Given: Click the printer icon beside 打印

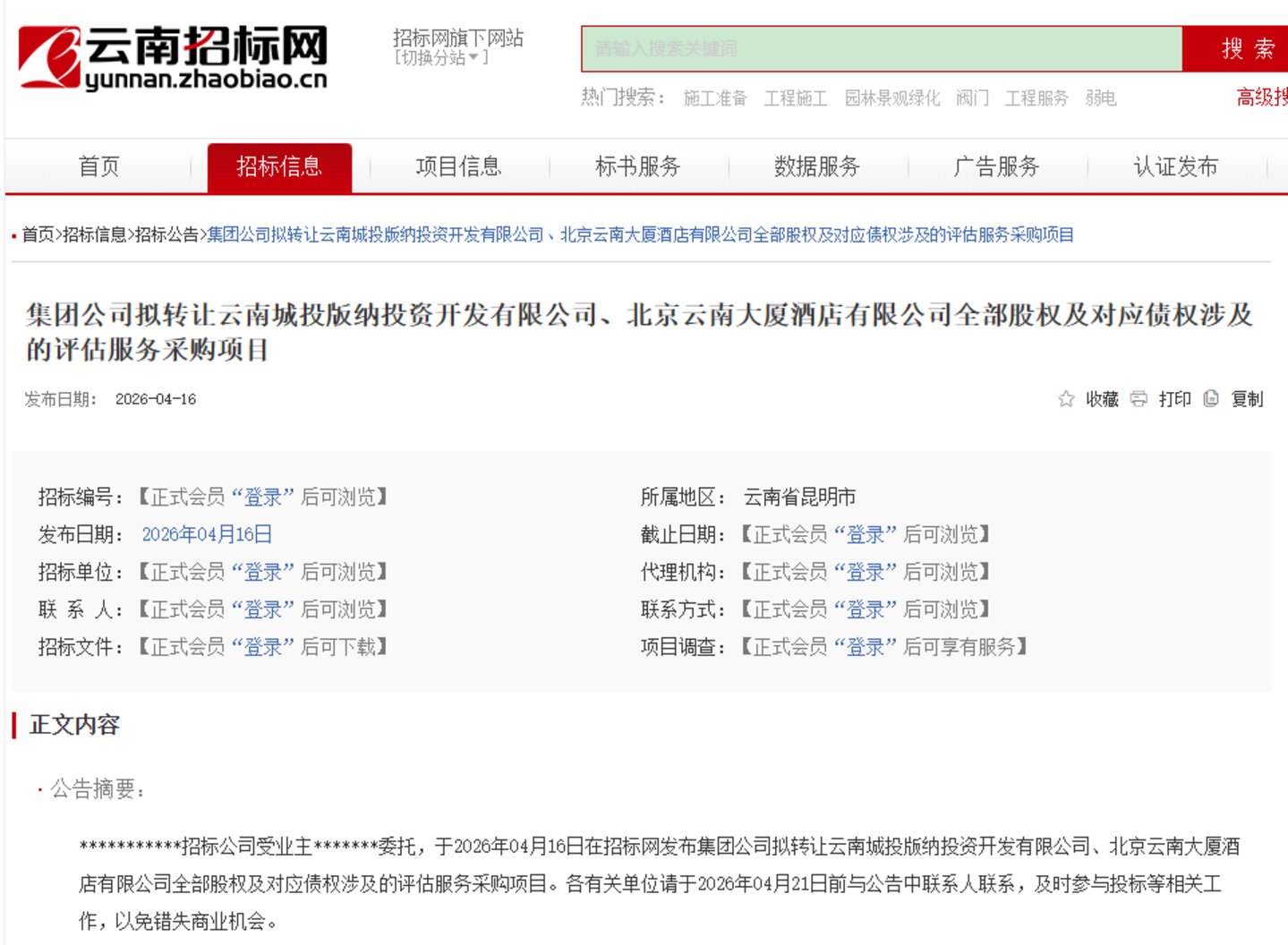Looking at the screenshot, I should [1139, 399].
